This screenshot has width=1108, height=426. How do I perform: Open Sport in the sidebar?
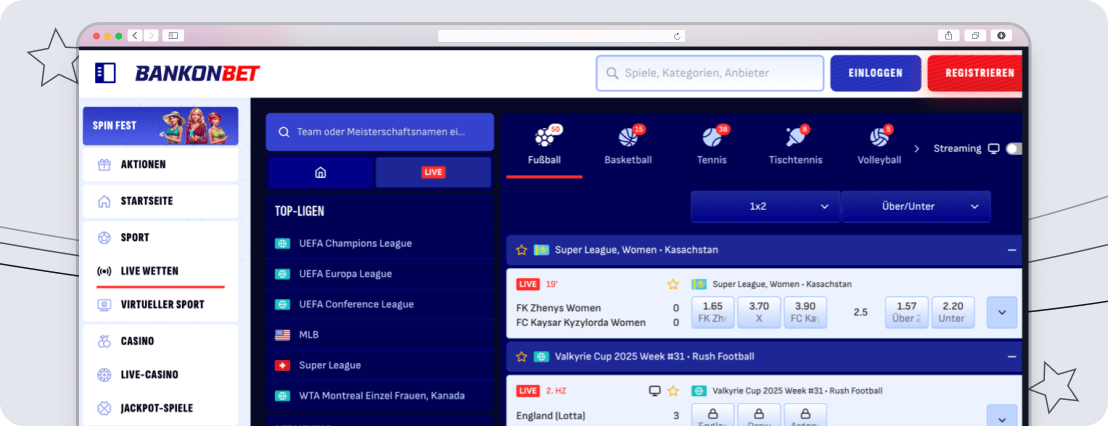[160, 237]
